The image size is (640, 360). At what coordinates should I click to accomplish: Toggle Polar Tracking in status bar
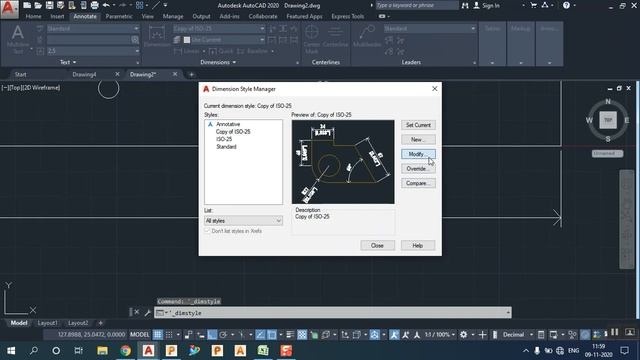tap(223, 335)
